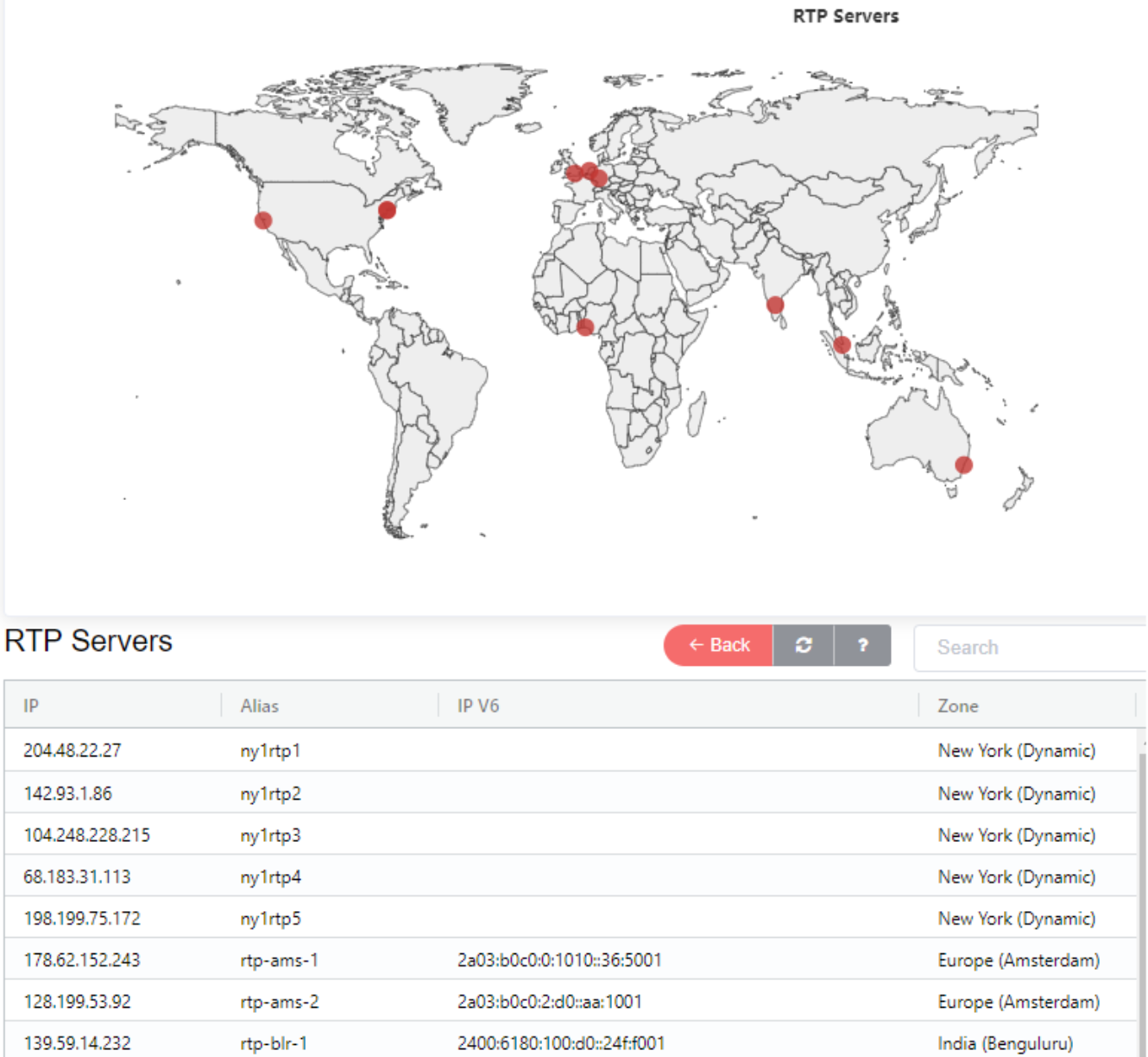Sort table by Alias column header
Screen dimensions: 1148x1057
click(259, 706)
